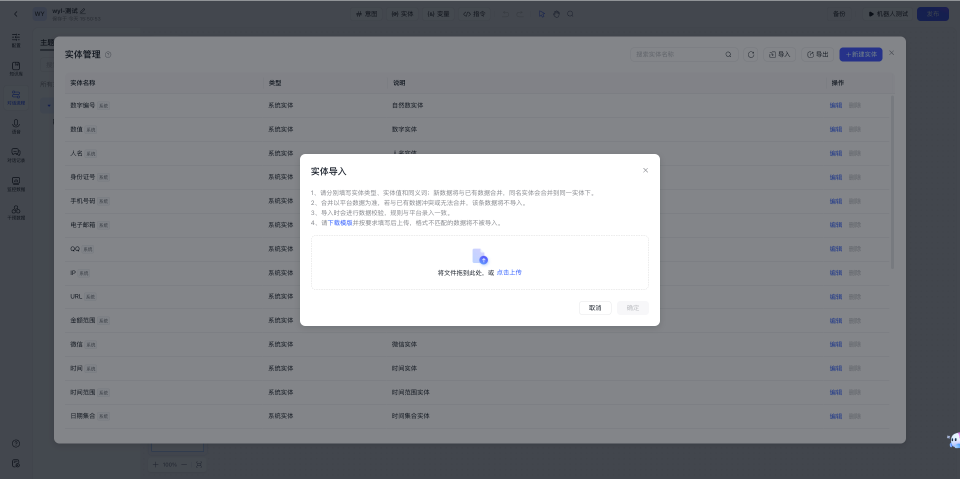Open the 变量 tab in top toolbar
The image size is (960, 479).
(438, 14)
